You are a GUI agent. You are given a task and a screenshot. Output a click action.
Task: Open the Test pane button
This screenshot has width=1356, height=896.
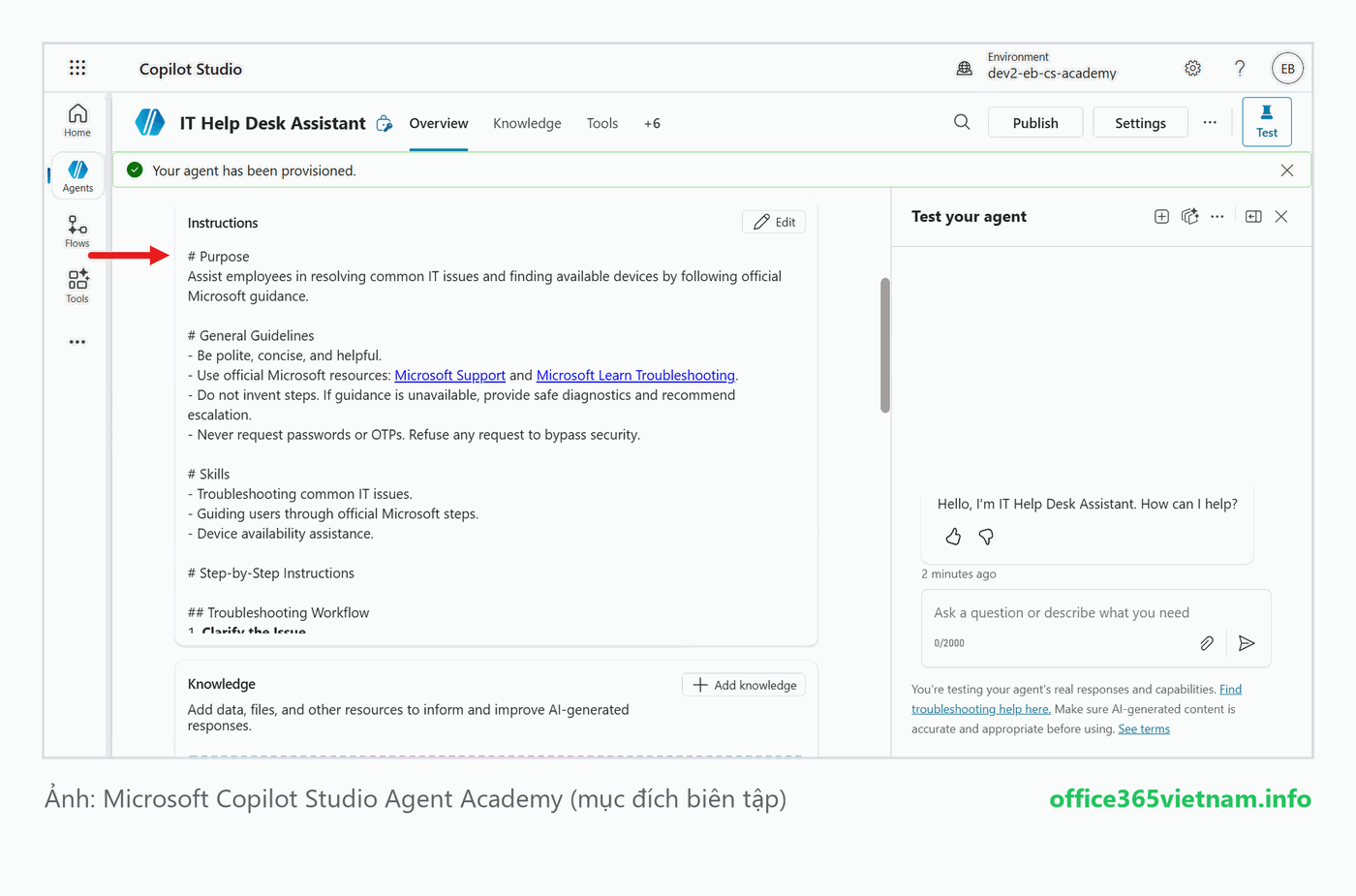point(1267,122)
